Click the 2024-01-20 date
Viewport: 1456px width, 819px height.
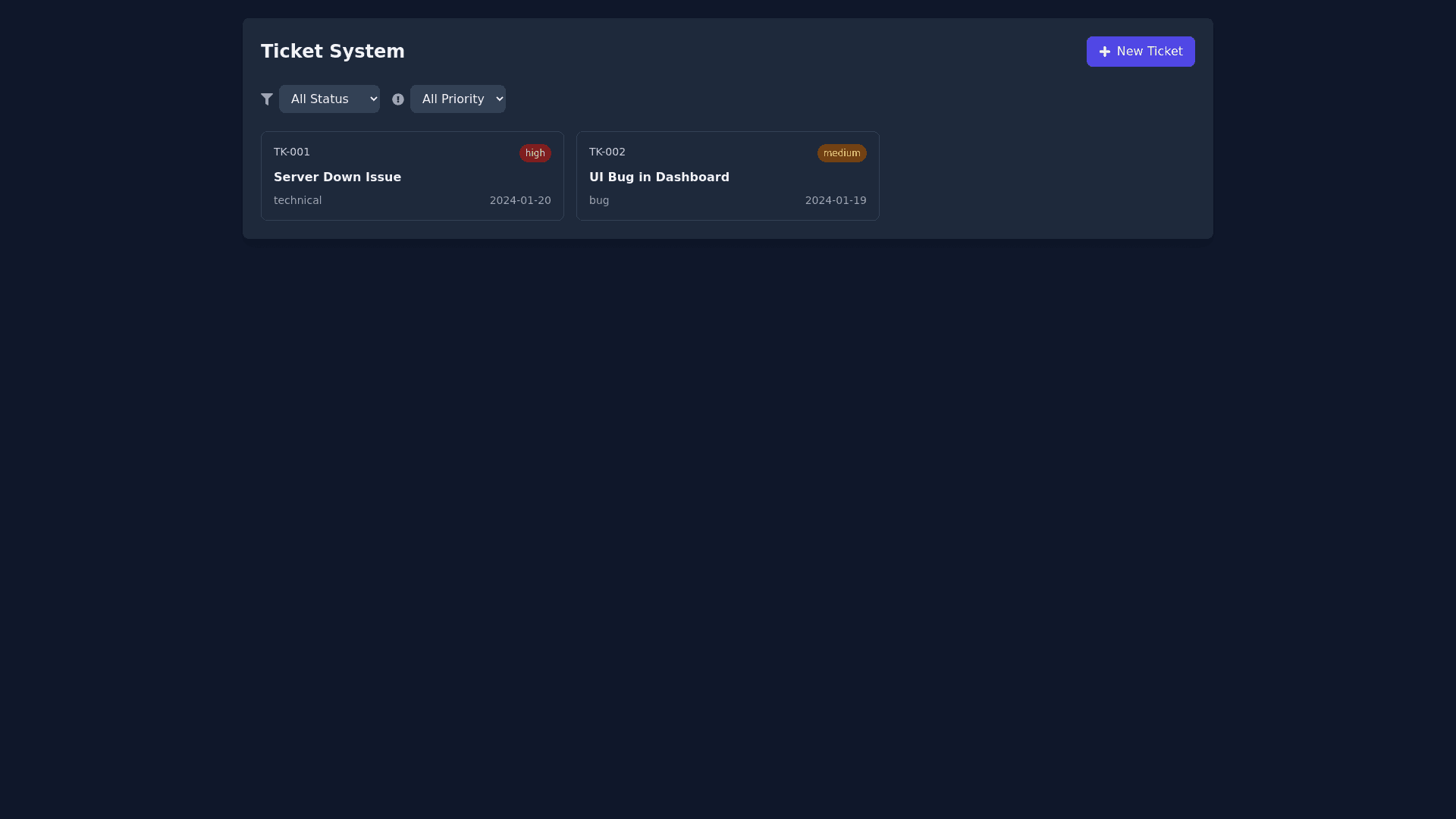click(520, 201)
